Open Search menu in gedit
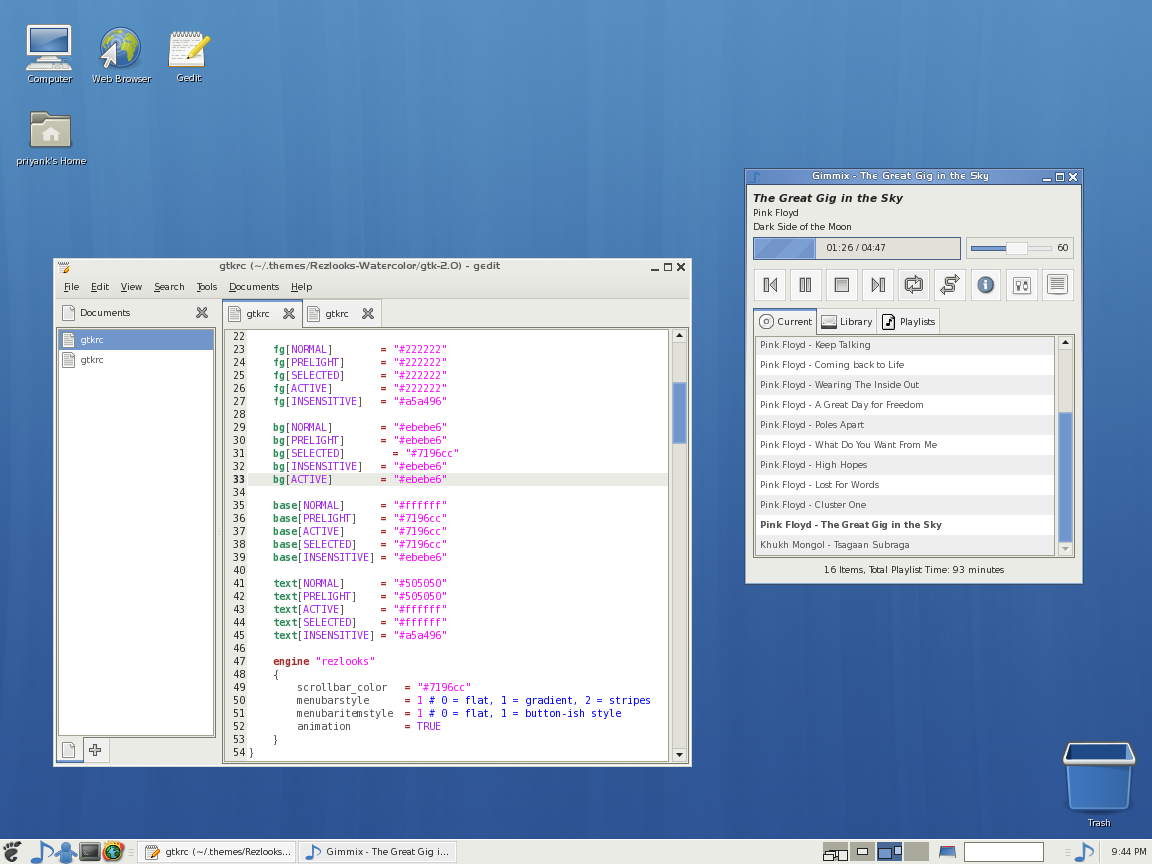 pyautogui.click(x=169, y=287)
